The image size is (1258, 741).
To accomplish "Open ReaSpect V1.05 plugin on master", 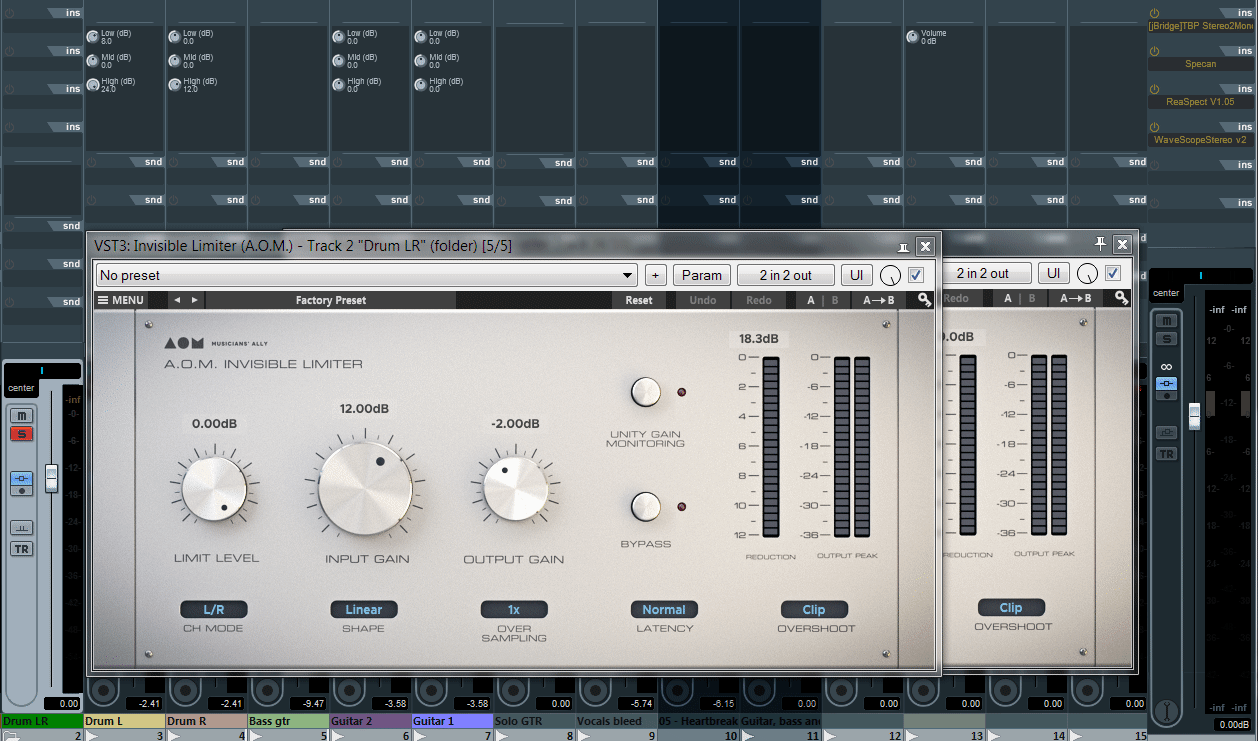I will (1201, 102).
